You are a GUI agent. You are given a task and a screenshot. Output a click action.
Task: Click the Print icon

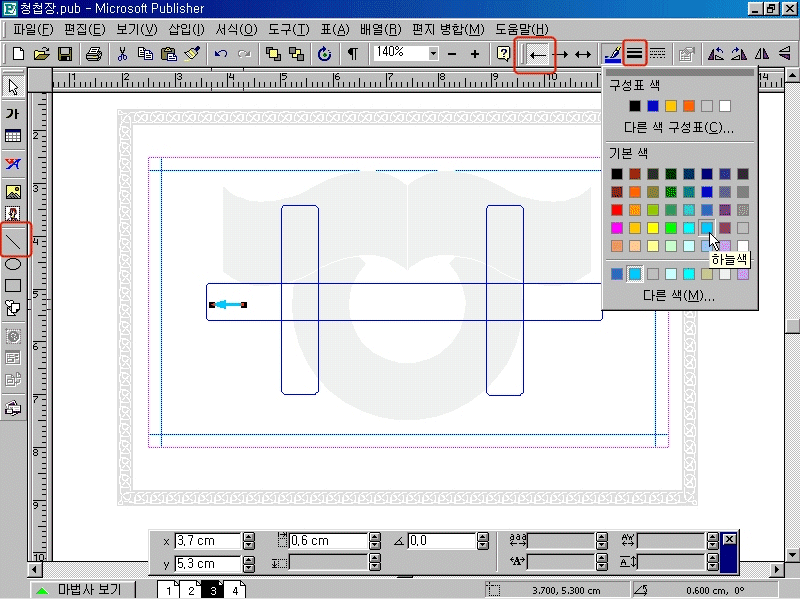point(94,54)
